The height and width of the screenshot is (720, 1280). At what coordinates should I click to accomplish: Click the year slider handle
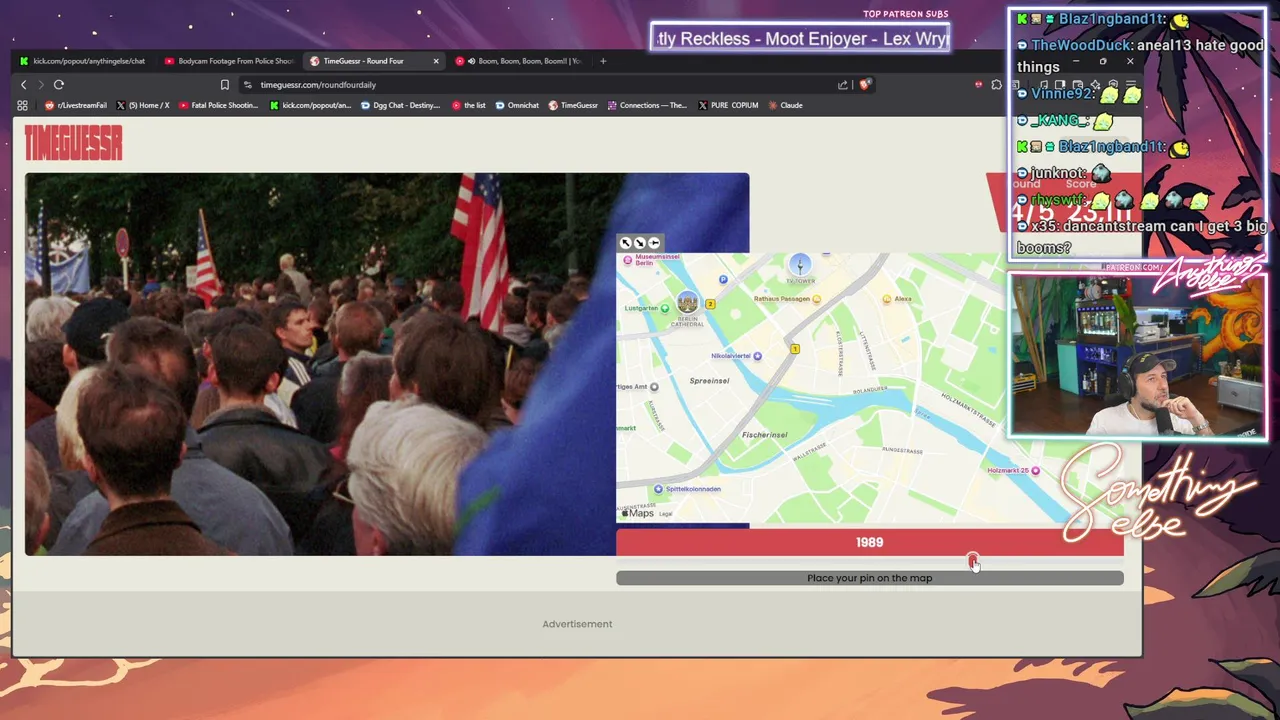(973, 561)
